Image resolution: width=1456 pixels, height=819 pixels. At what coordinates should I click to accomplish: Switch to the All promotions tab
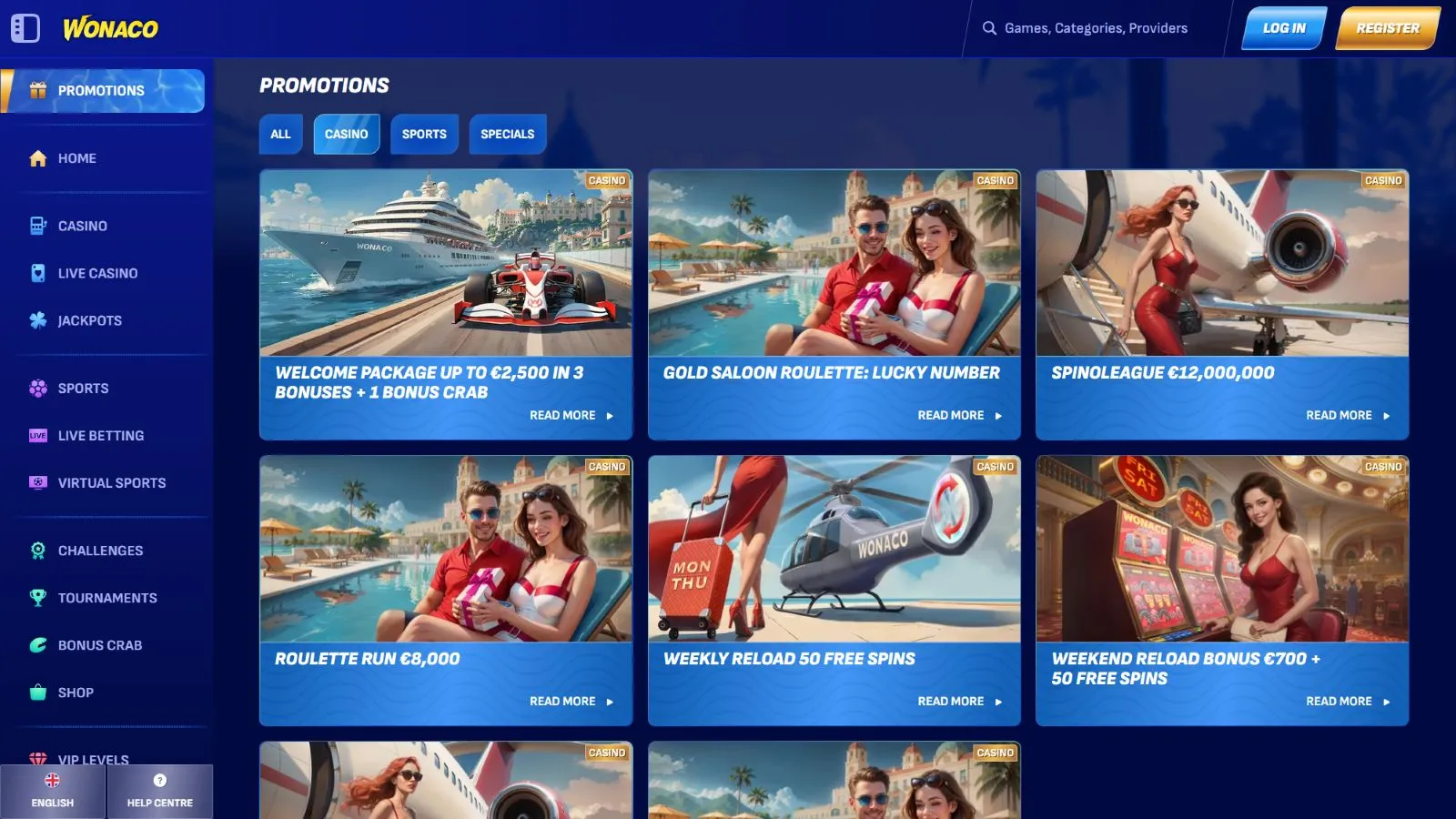click(x=280, y=134)
